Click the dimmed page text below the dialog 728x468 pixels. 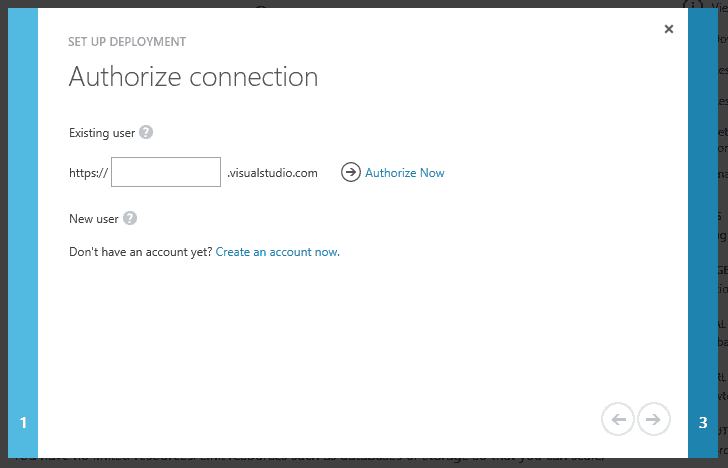(300, 463)
